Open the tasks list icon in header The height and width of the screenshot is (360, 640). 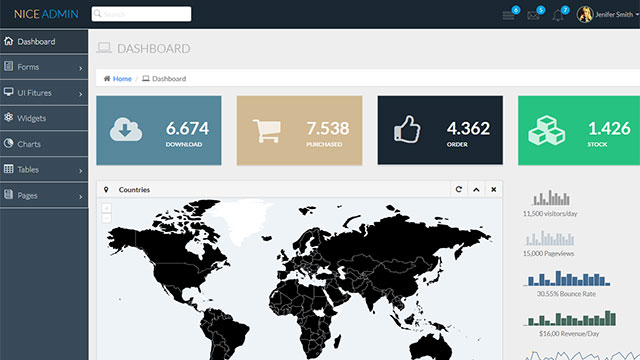[x=508, y=16]
